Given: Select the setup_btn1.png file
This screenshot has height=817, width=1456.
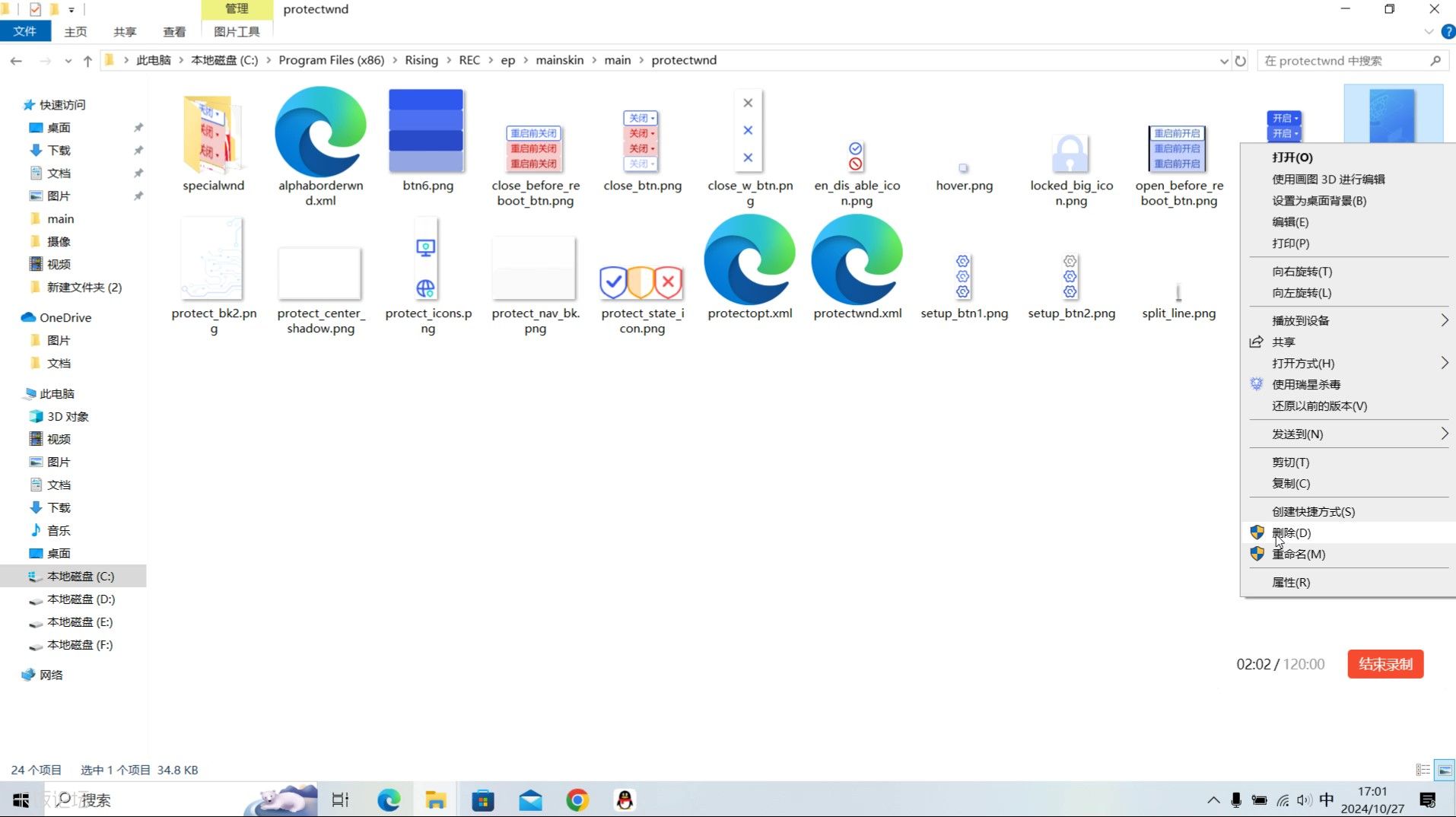Looking at the screenshot, I should tap(963, 277).
